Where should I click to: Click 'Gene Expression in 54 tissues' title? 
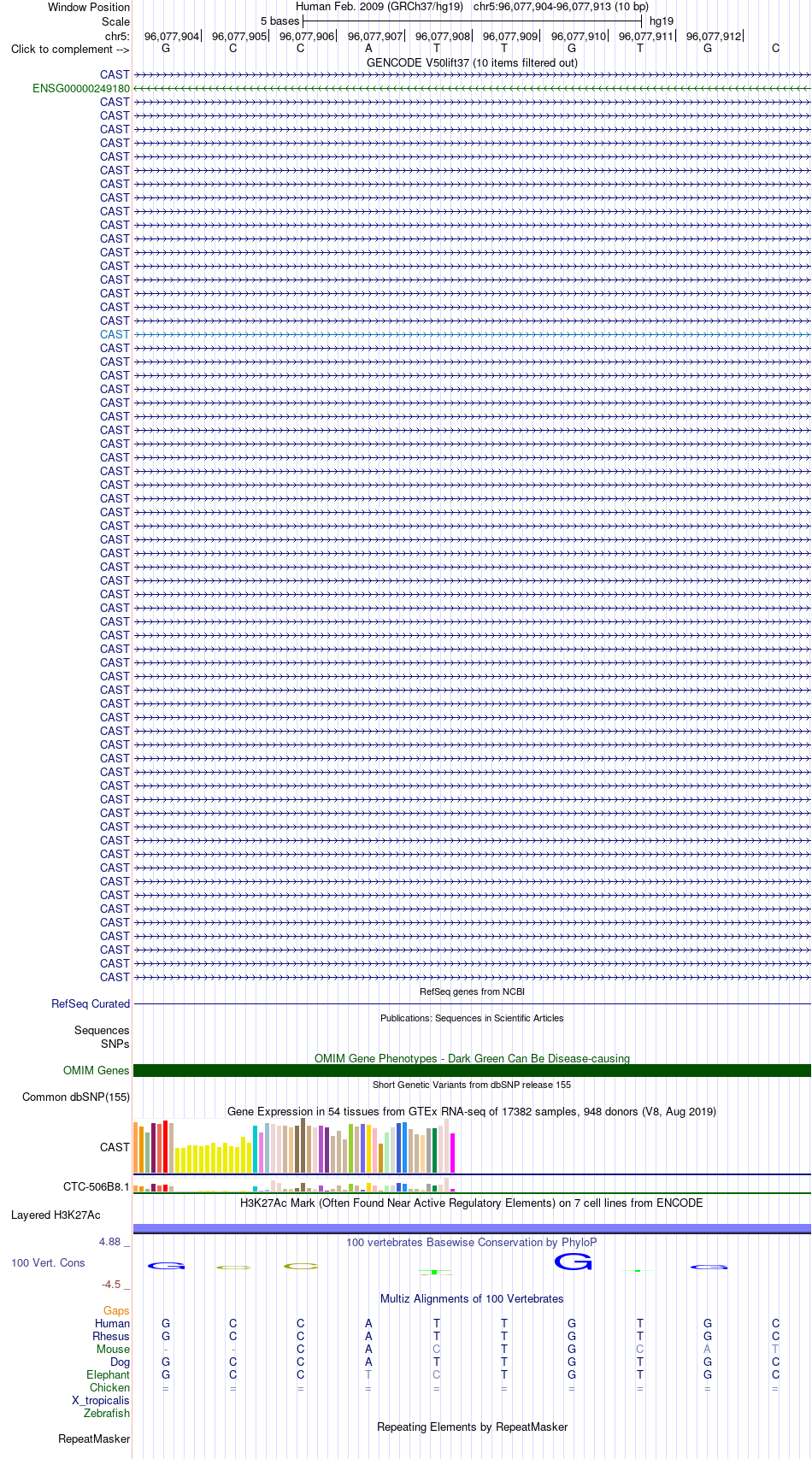[x=472, y=1111]
